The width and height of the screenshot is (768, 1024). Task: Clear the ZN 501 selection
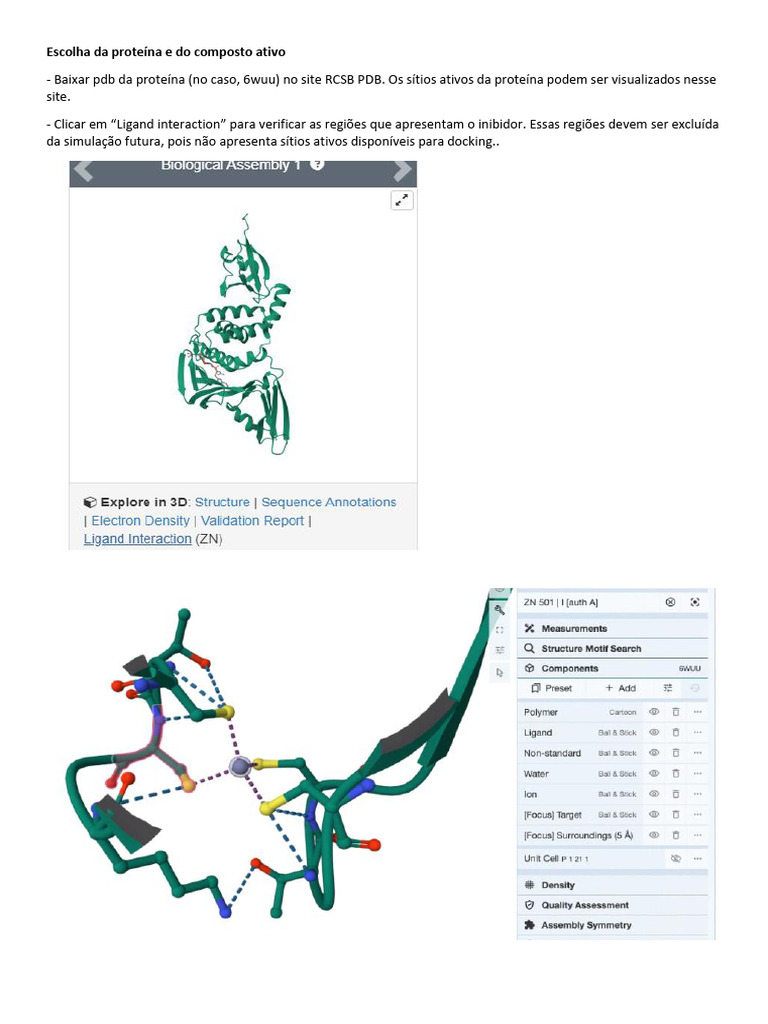pyautogui.click(x=670, y=602)
